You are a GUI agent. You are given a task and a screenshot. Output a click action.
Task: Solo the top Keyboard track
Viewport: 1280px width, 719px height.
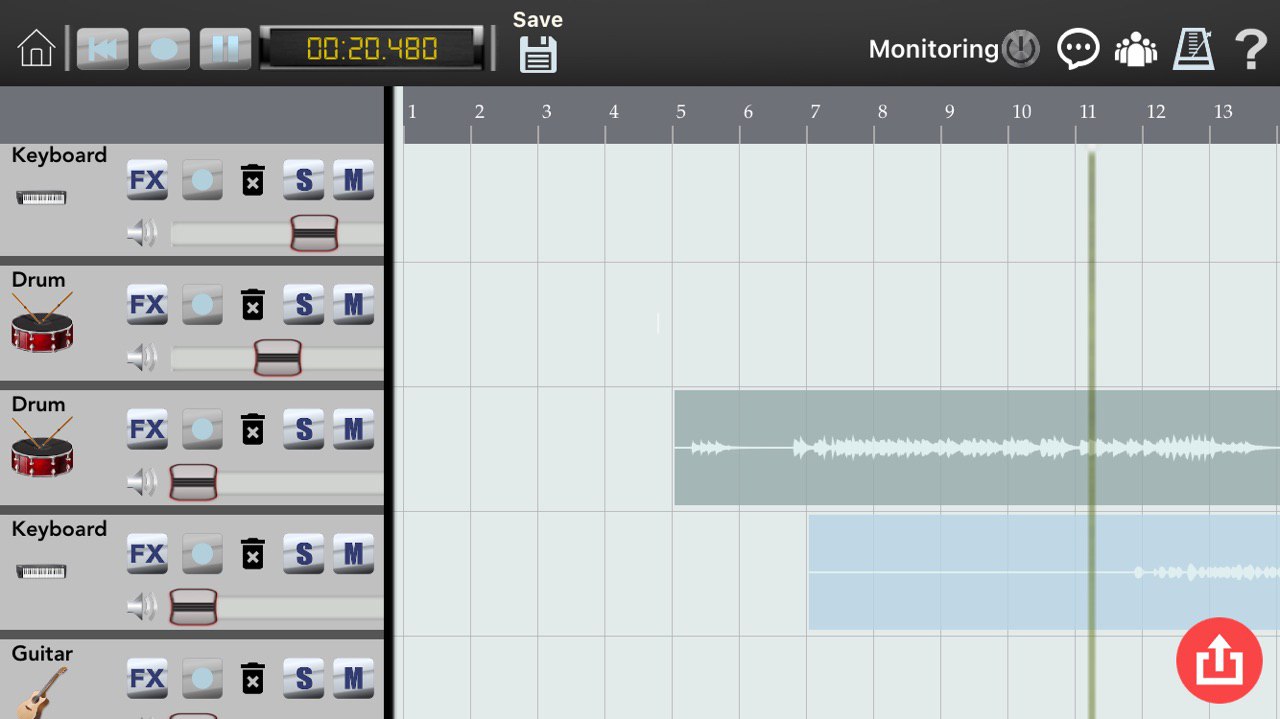pos(304,180)
